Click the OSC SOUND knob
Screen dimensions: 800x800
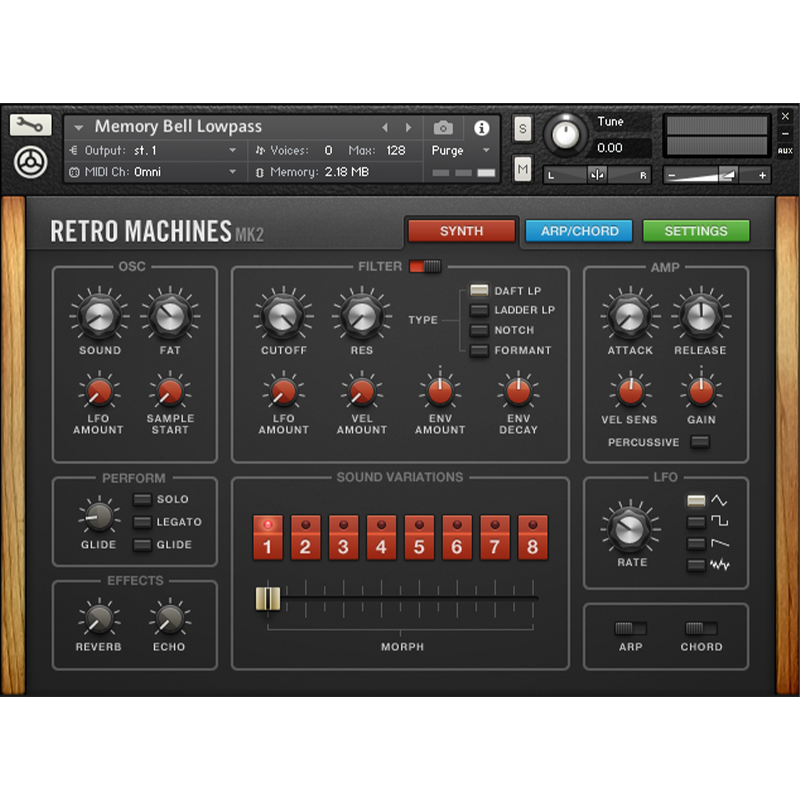[99, 316]
